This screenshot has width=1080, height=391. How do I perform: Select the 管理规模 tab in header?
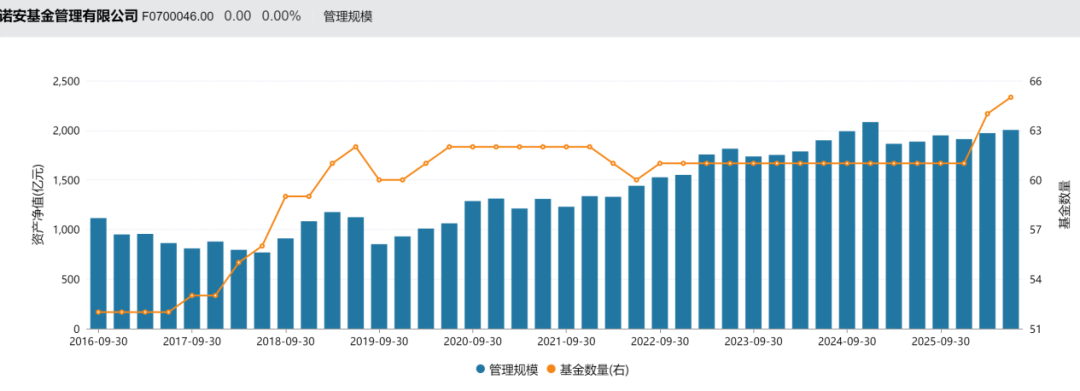tap(348, 17)
